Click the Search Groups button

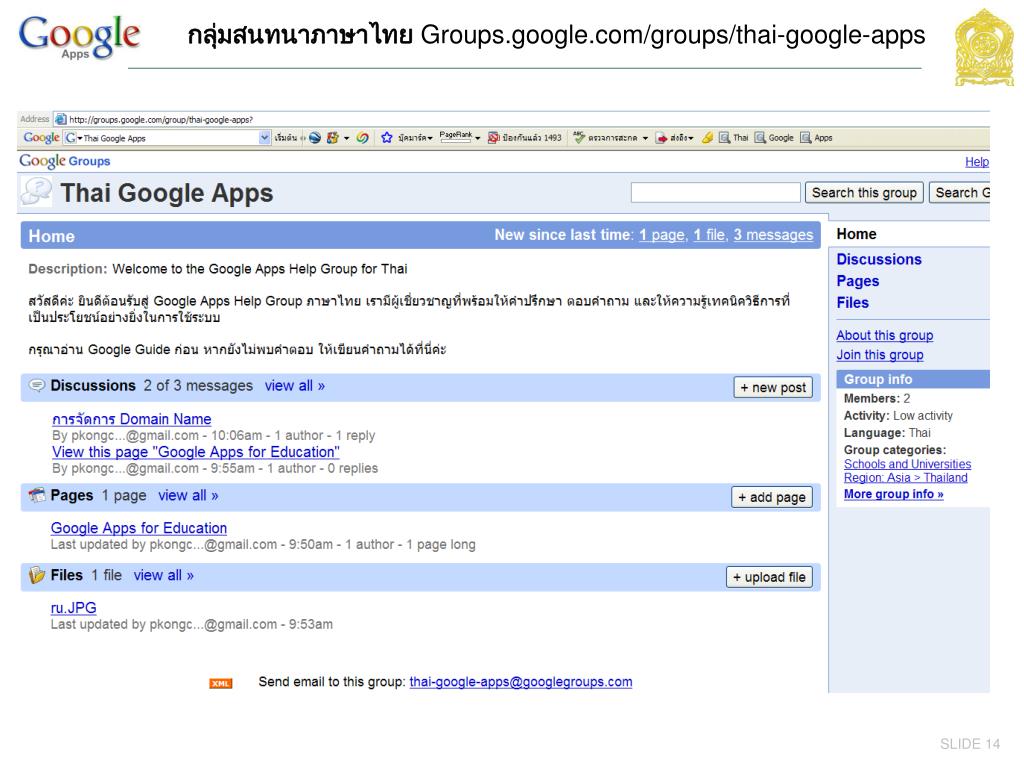click(959, 193)
